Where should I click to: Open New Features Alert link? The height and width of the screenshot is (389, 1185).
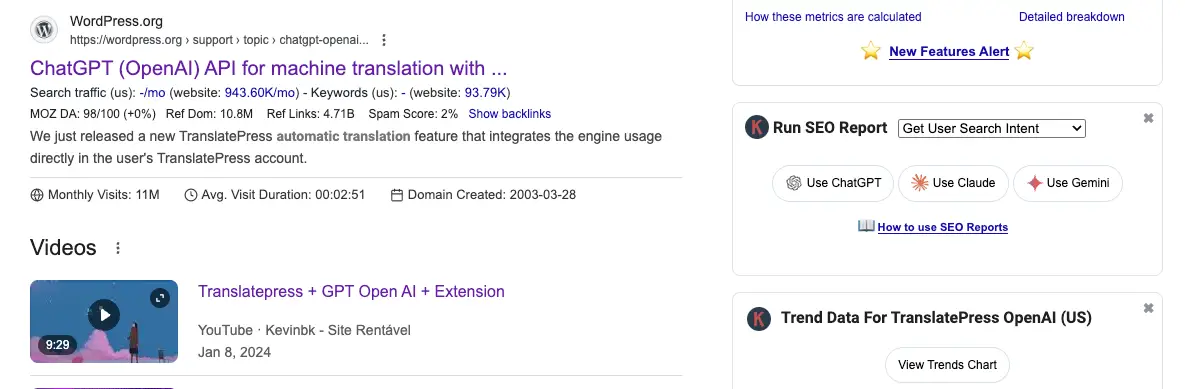click(948, 51)
